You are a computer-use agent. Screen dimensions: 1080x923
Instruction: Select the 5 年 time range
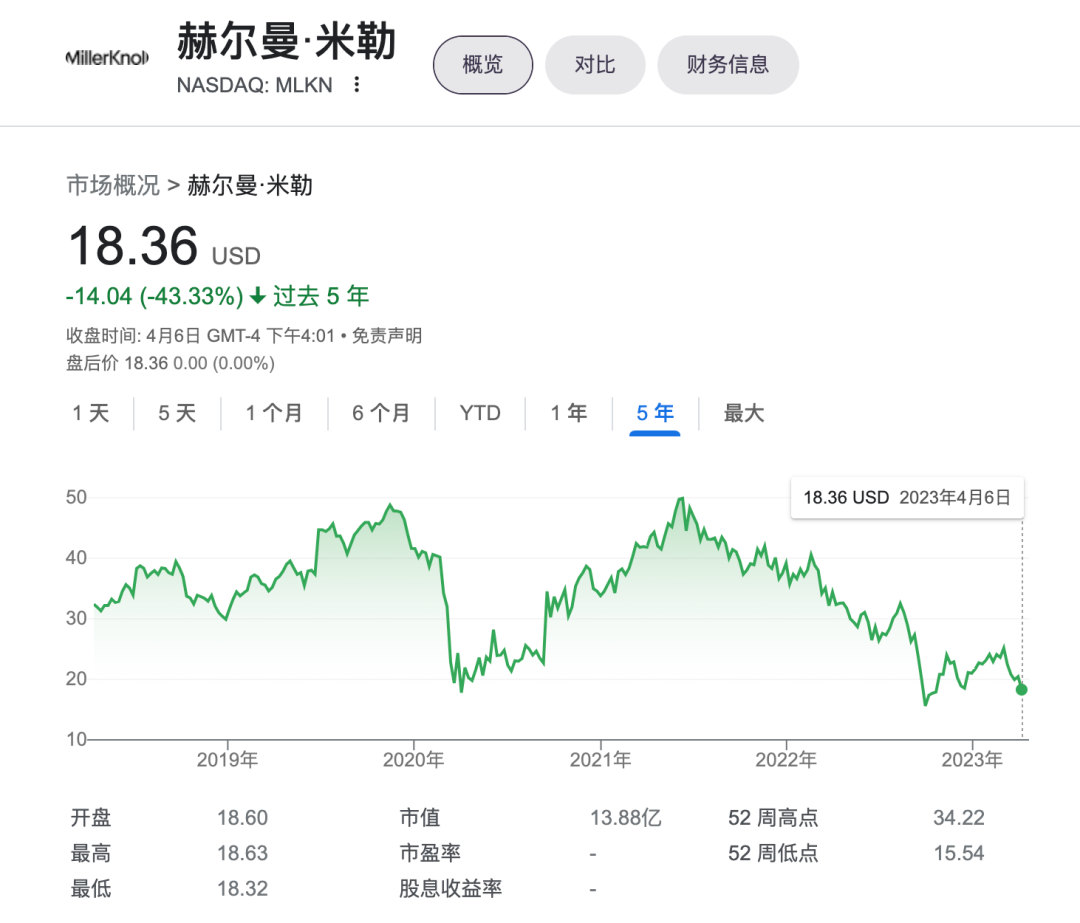pyautogui.click(x=655, y=413)
